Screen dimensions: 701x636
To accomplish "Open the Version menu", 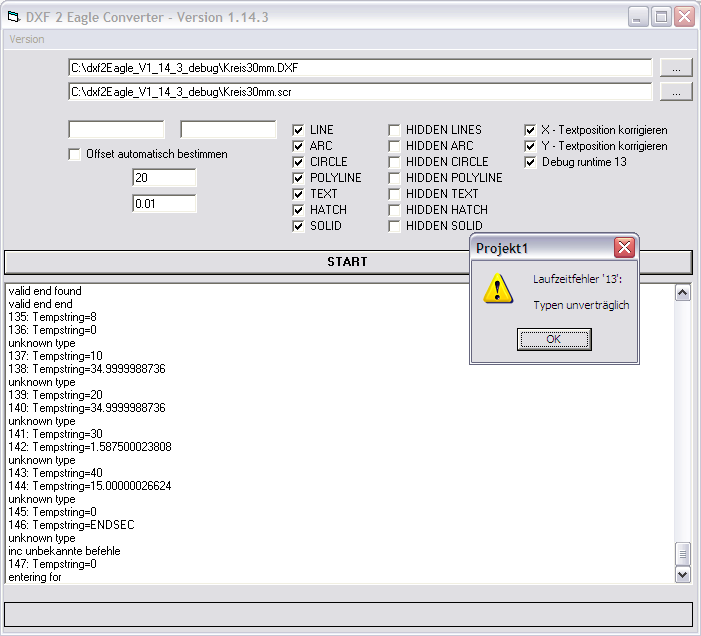I will [27, 39].
